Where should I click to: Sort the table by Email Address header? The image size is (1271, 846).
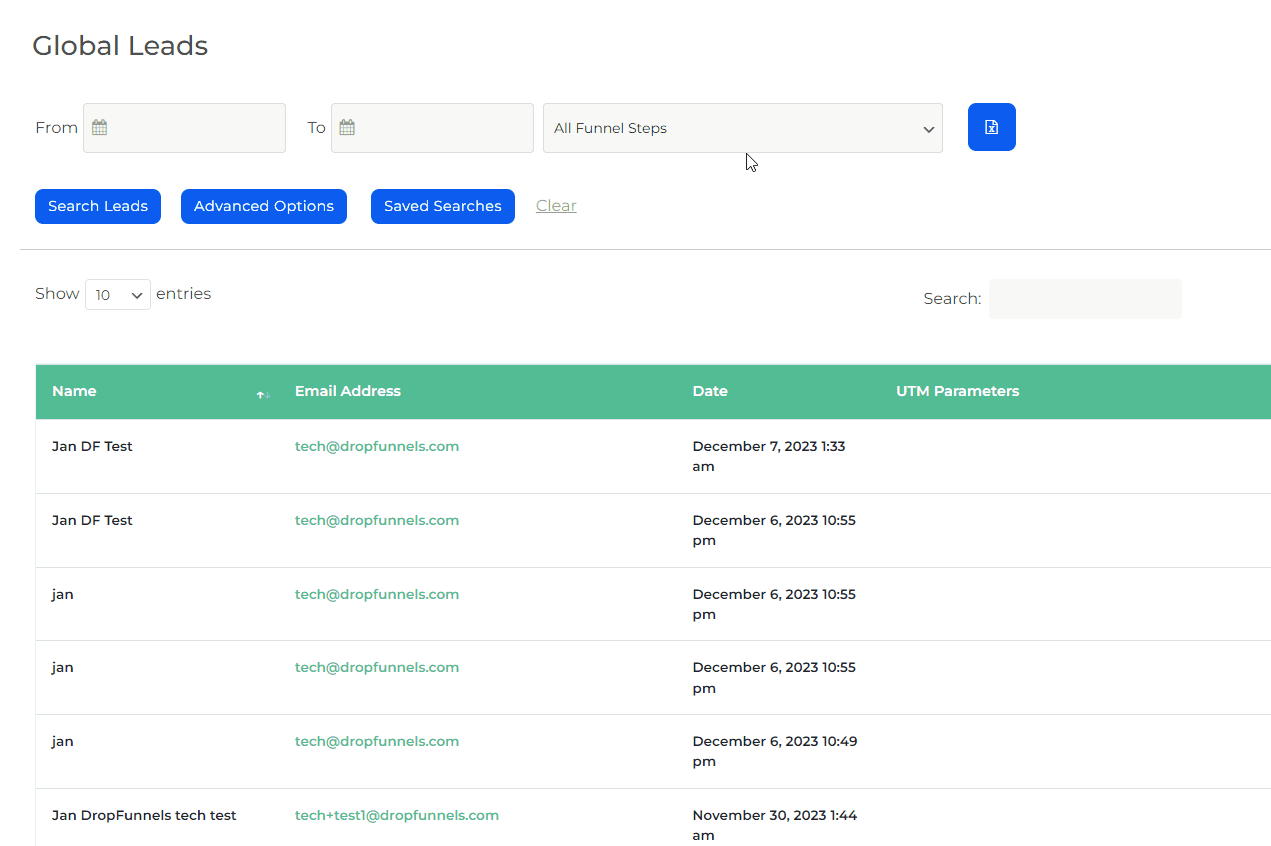(x=348, y=391)
